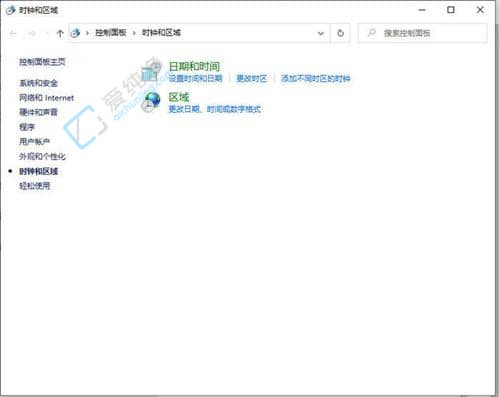
Task: Select 时钟和区域 sidebar category
Action: tap(38, 171)
